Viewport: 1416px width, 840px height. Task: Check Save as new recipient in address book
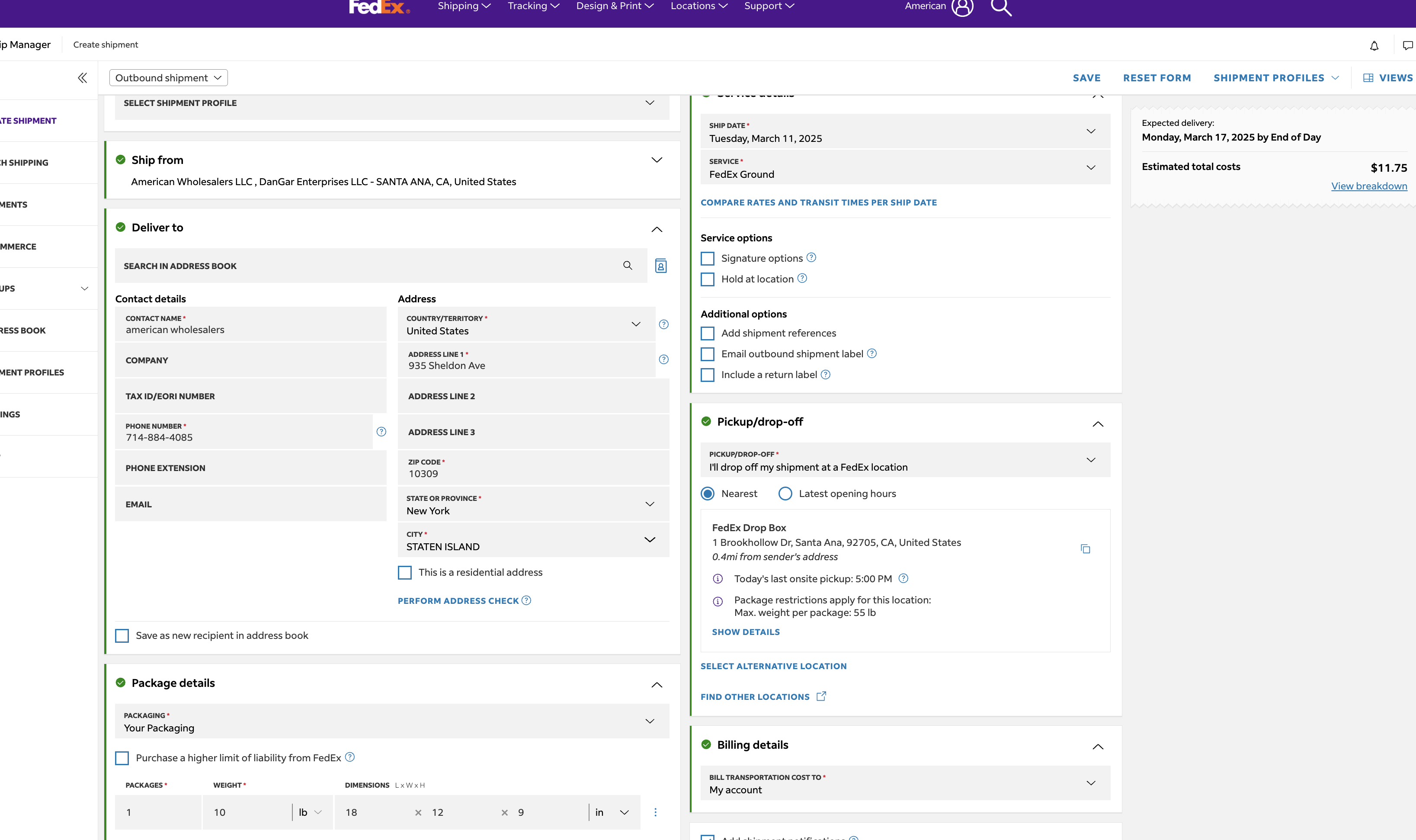point(122,636)
